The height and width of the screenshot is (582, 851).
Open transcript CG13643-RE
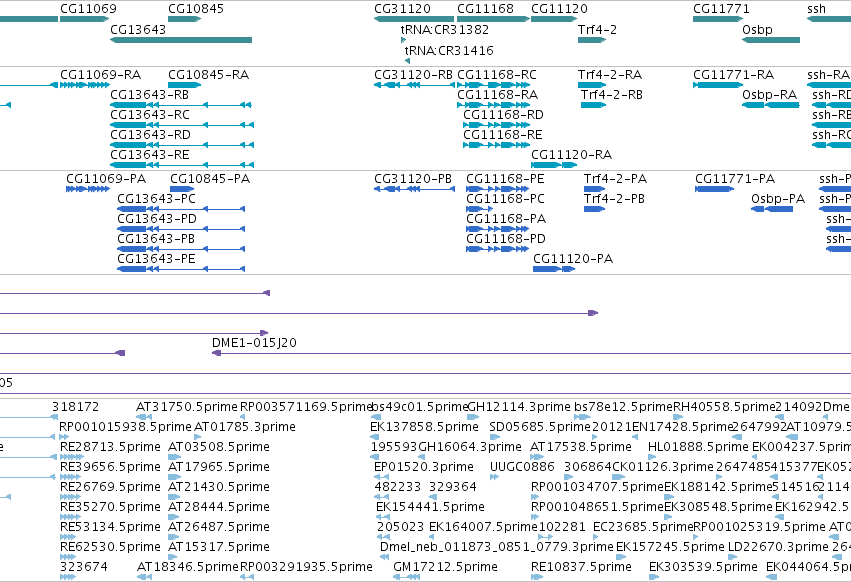[150, 155]
